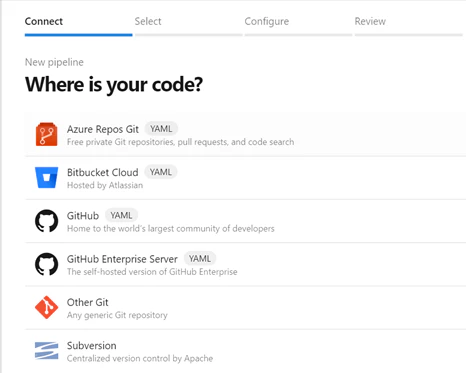Click the Other Git diamond icon
The width and height of the screenshot is (466, 373).
(47, 307)
